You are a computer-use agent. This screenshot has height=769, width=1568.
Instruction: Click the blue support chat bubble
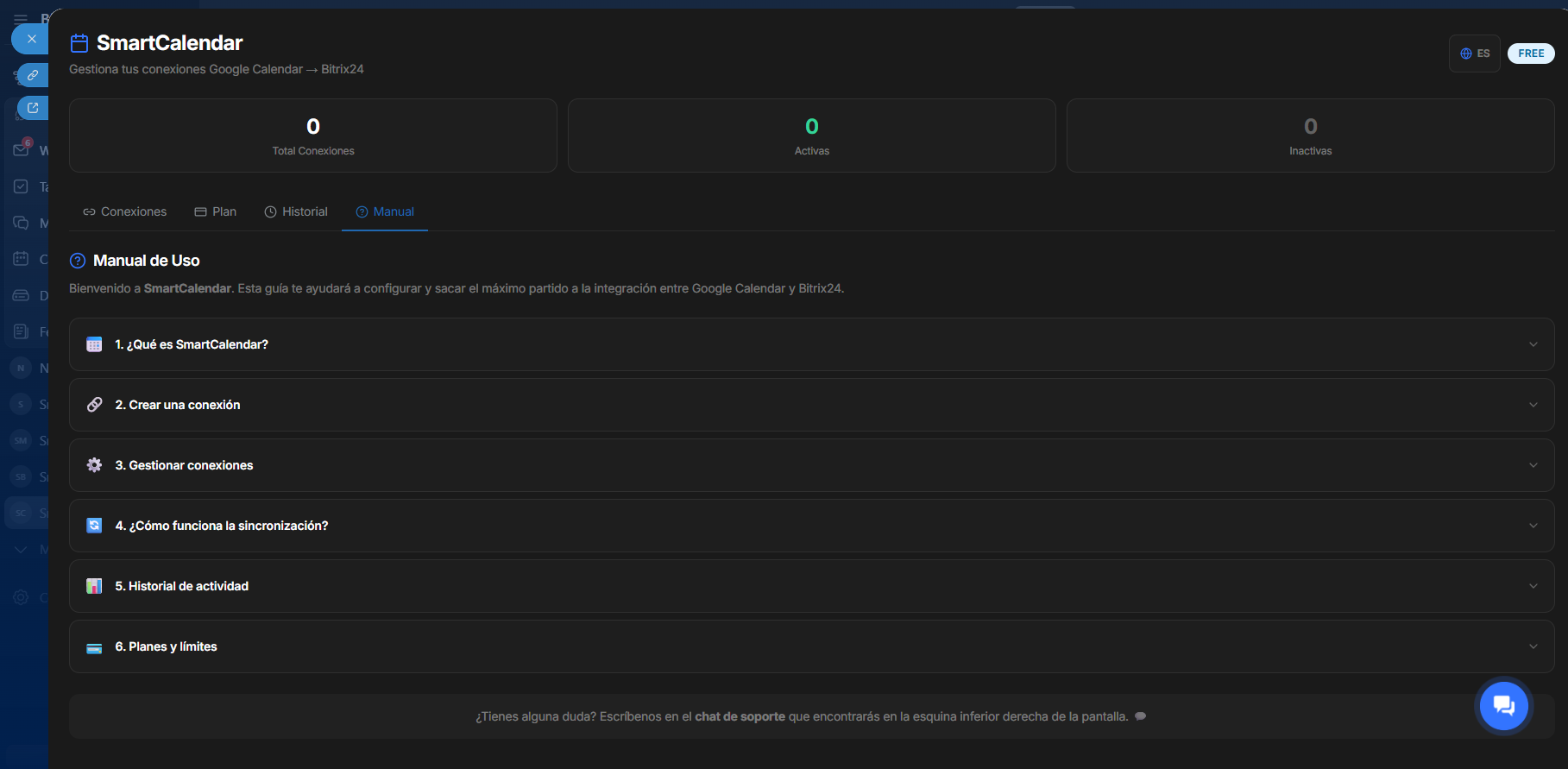[1503, 705]
